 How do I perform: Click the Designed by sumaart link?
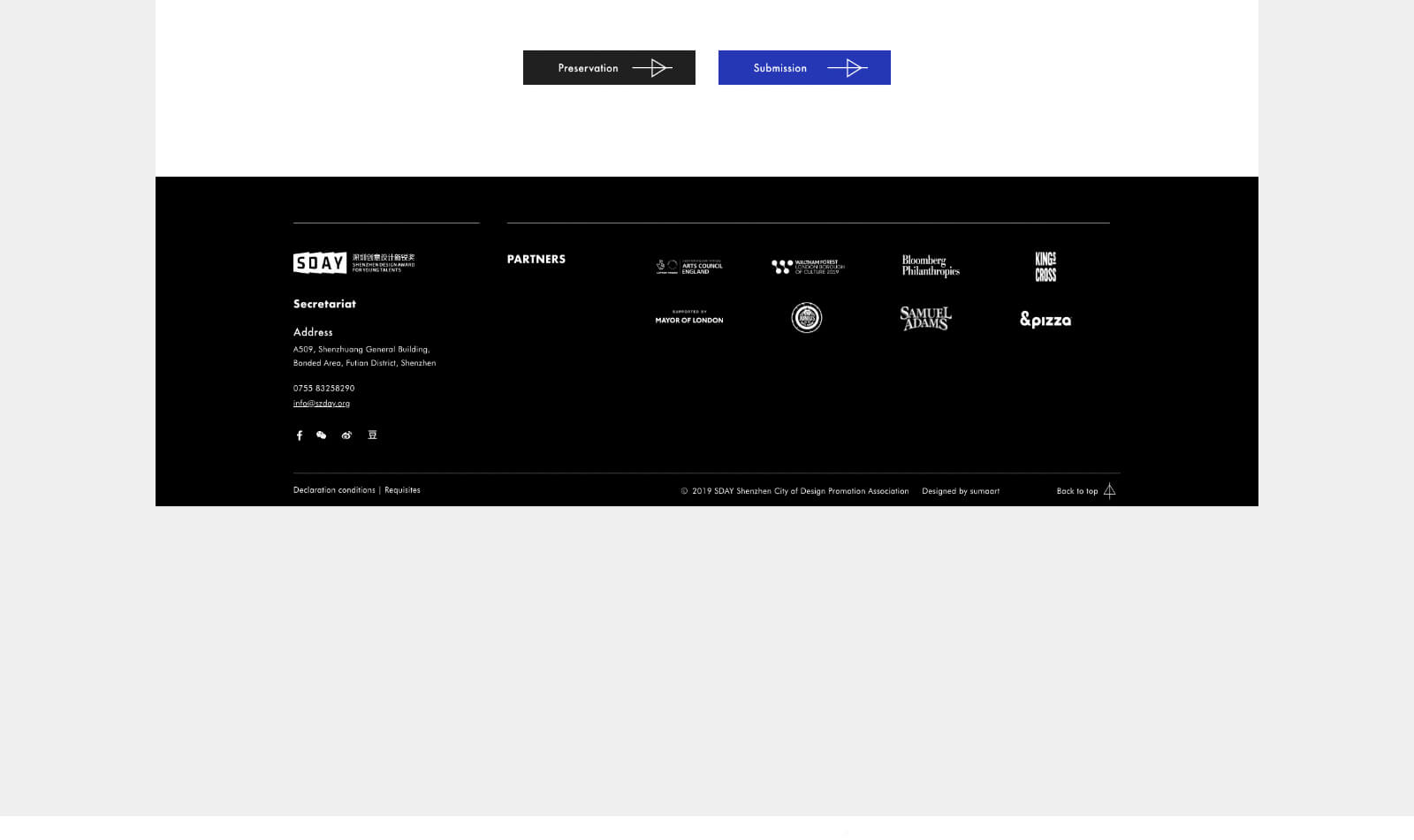pyautogui.click(x=961, y=491)
